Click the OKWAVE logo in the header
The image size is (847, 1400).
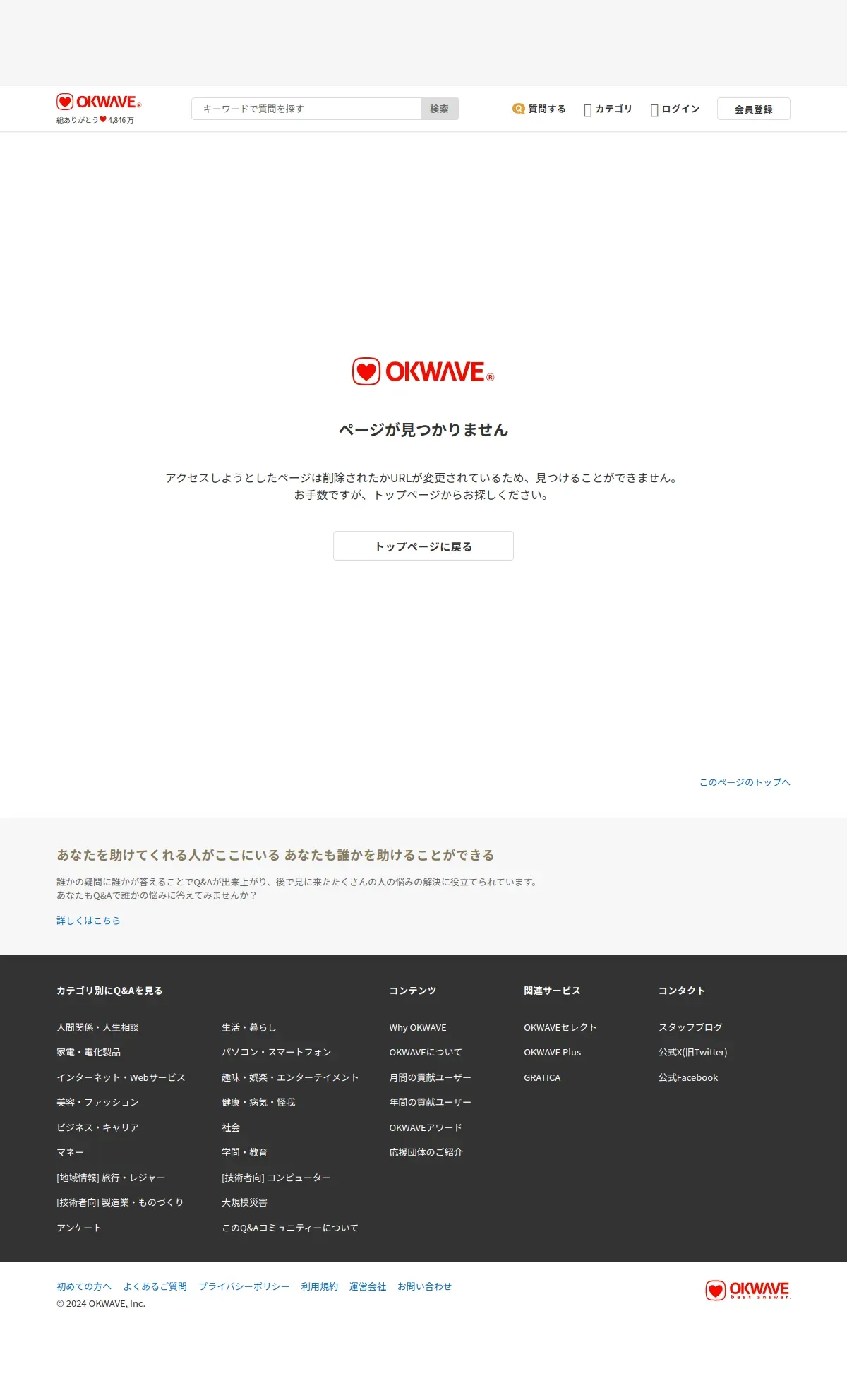point(99,102)
